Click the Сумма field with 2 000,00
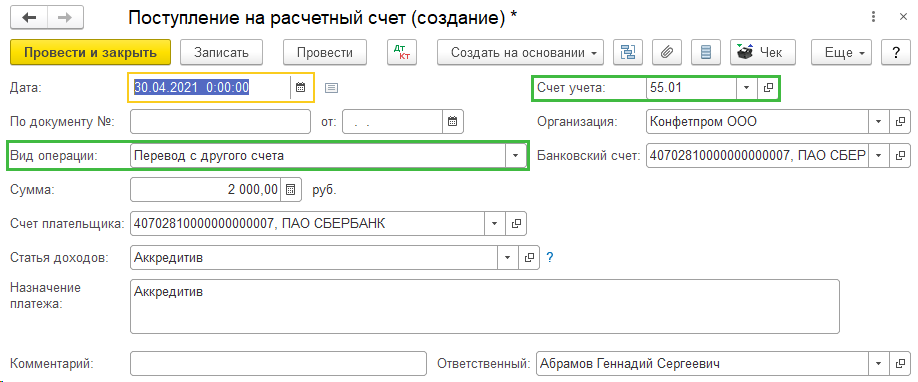This screenshot has width=918, height=382. click(206, 190)
